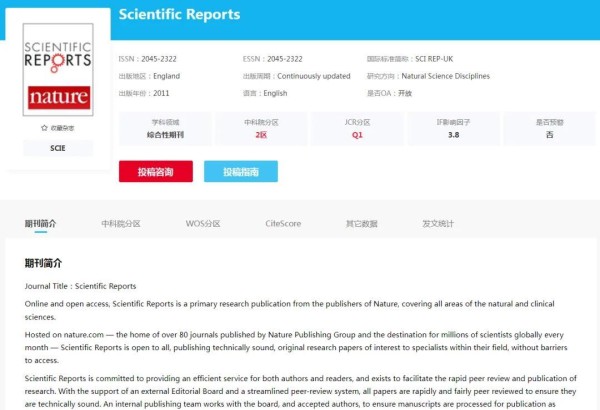Click the ESSN value 2045-2322
The height and width of the screenshot is (410, 600).
tap(285, 59)
